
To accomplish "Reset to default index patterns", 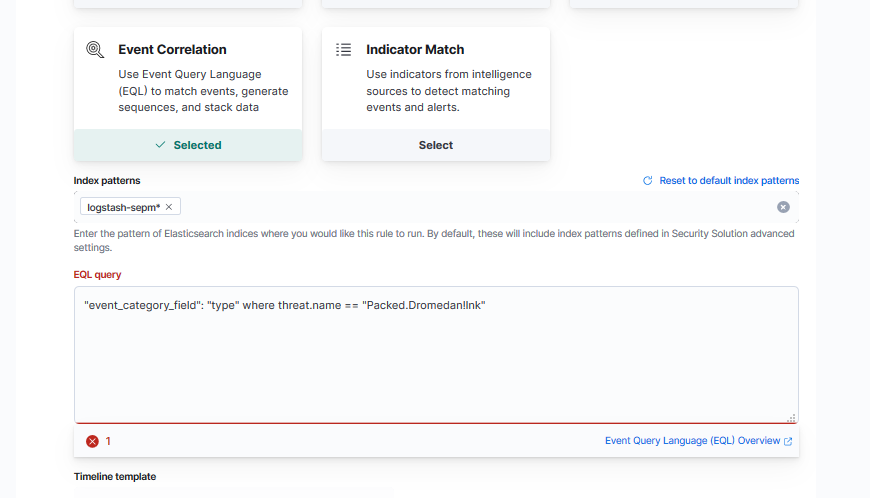I will [729, 181].
